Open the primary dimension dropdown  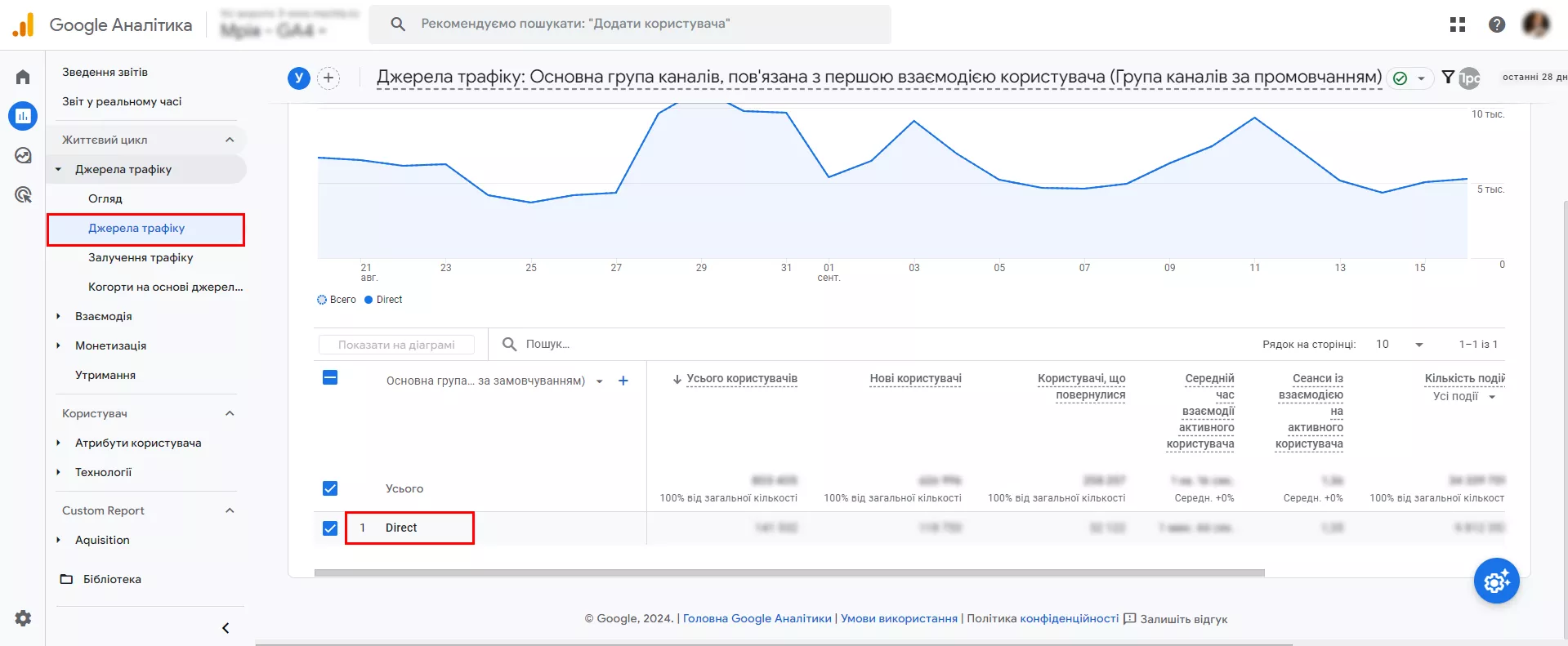pyautogui.click(x=600, y=381)
